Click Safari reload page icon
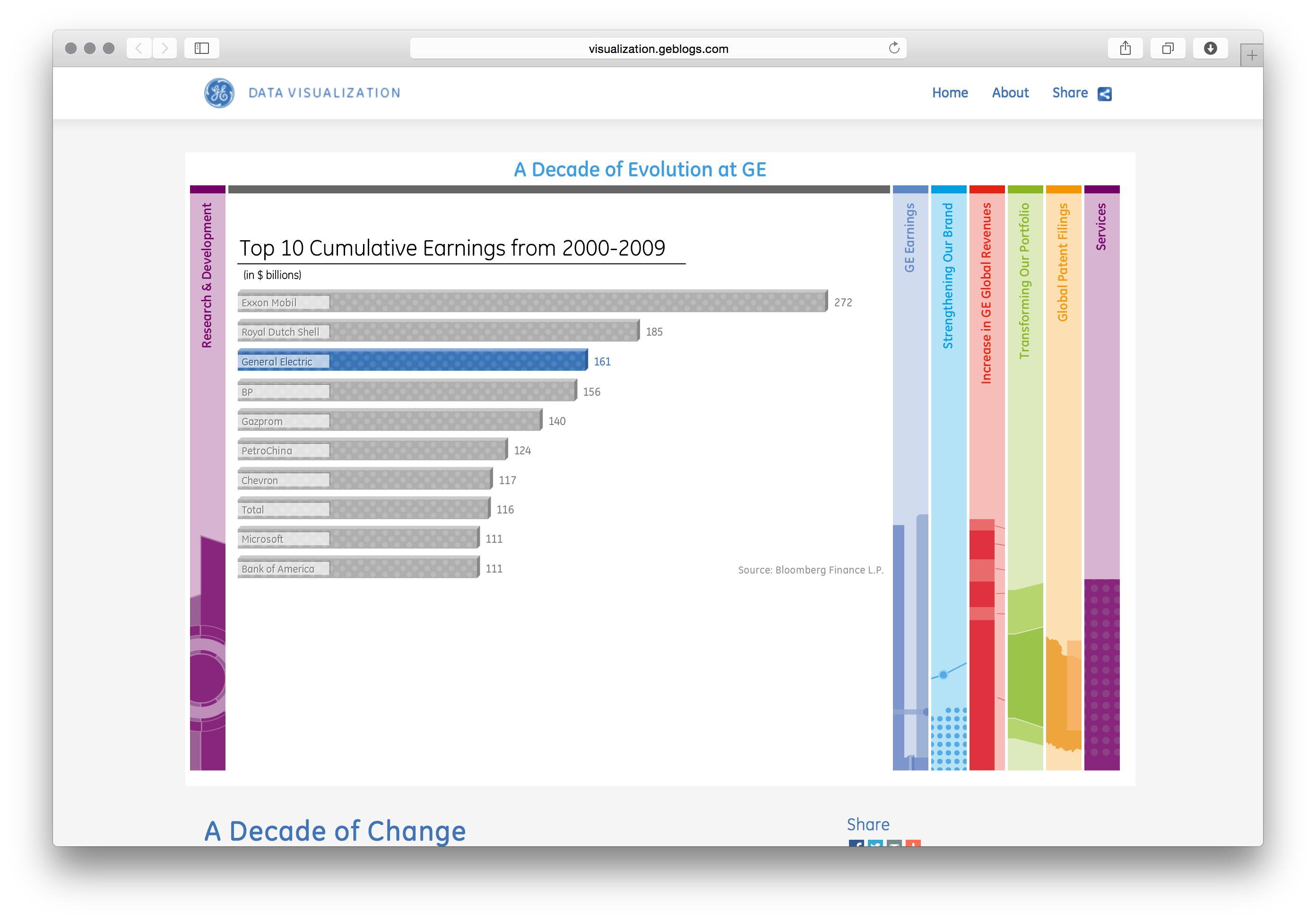Screen dimensions: 1316x922 [x=893, y=48]
